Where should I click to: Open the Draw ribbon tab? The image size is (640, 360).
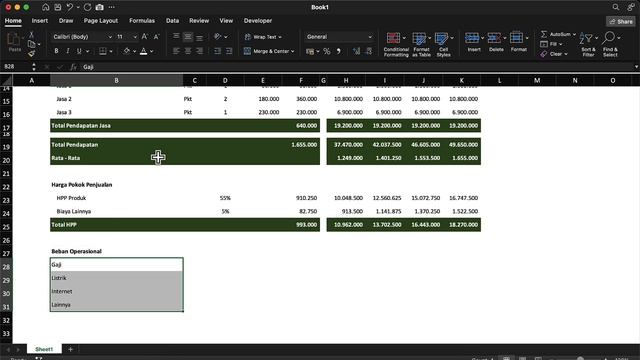[66, 20]
